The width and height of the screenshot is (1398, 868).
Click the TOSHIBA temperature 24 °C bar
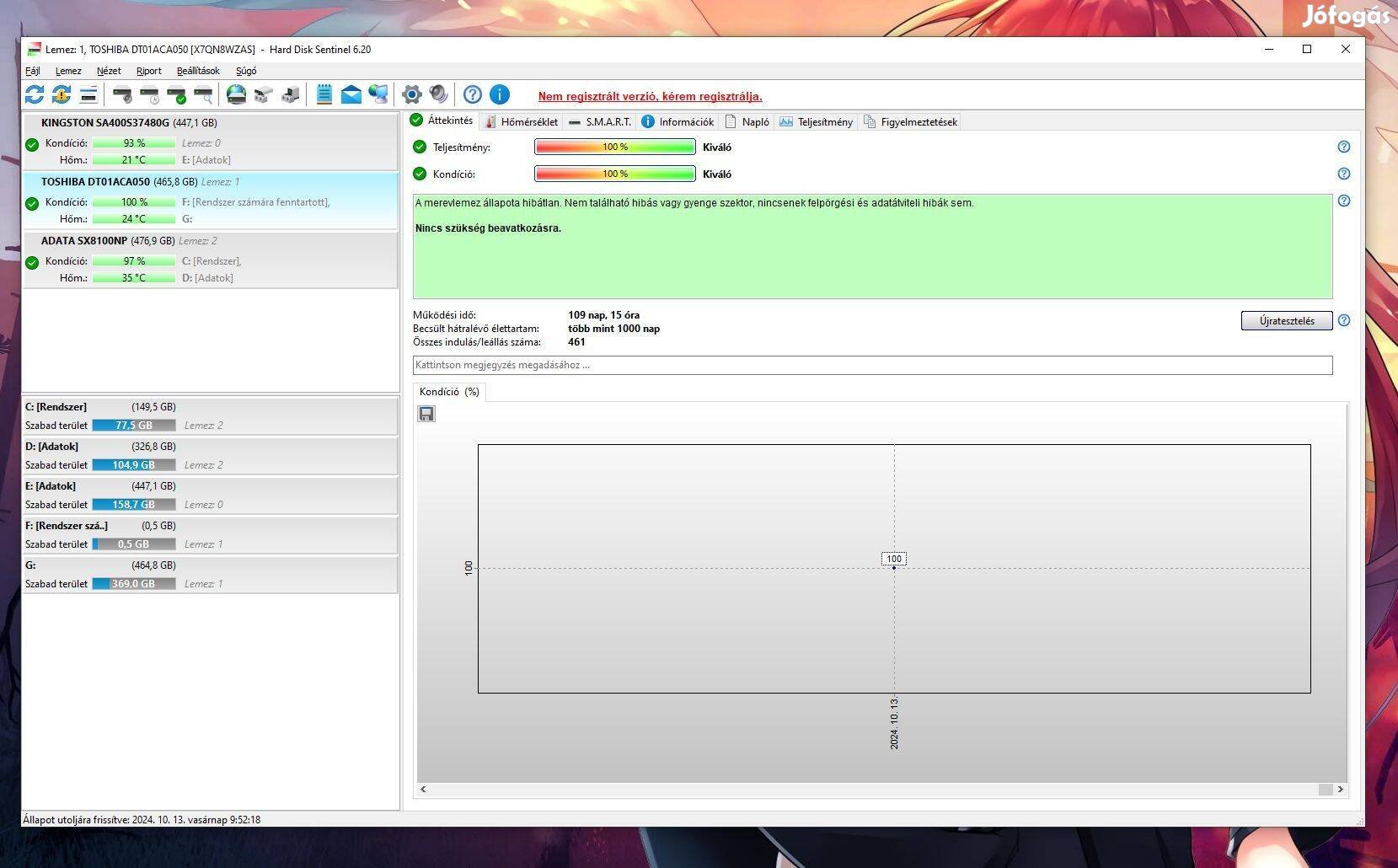134,219
